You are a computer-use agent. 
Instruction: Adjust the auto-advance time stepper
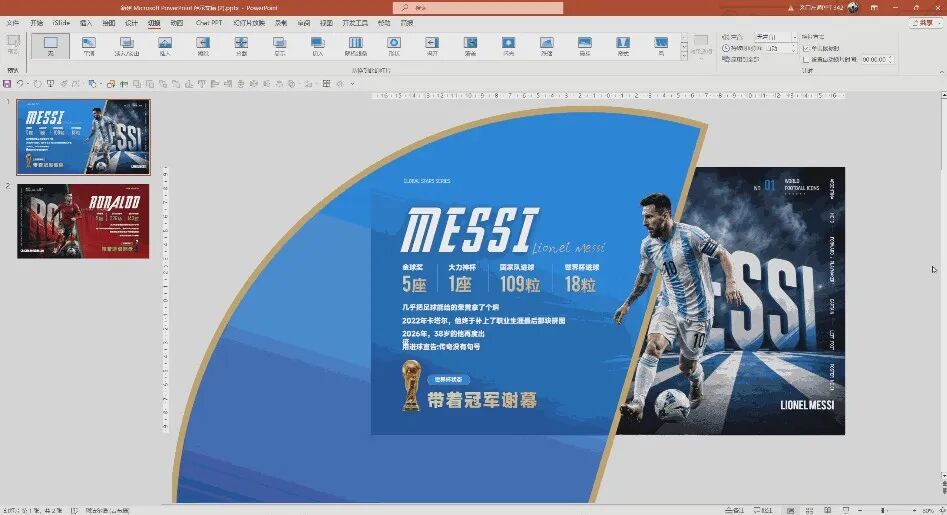click(x=890, y=60)
